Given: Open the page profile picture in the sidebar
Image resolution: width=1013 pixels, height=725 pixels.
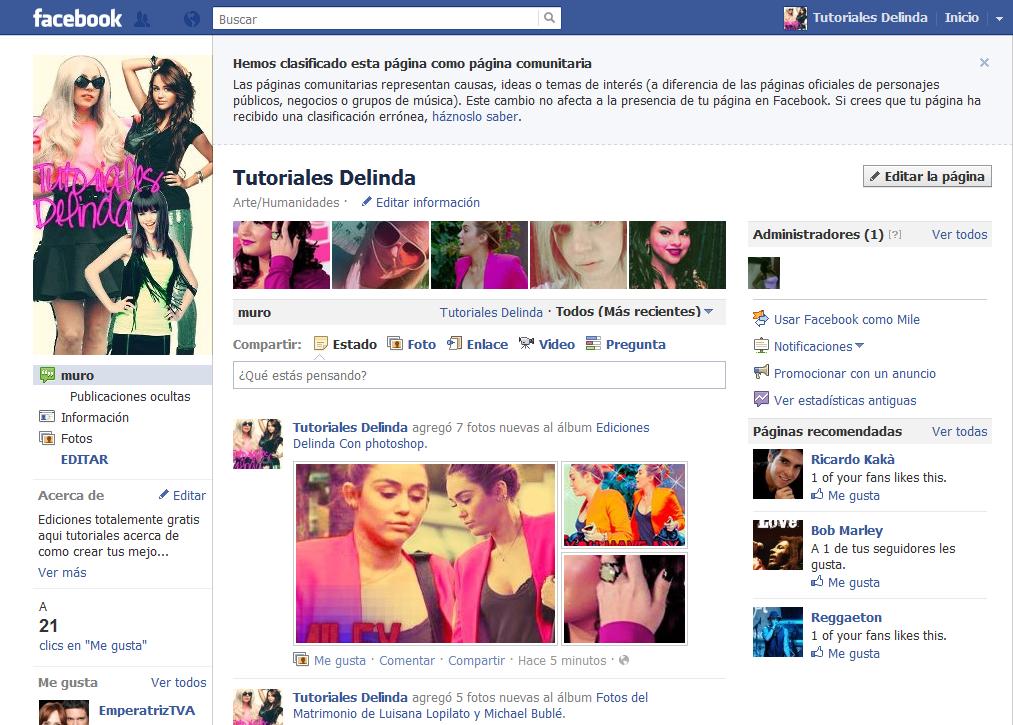Looking at the screenshot, I should pos(123,205).
